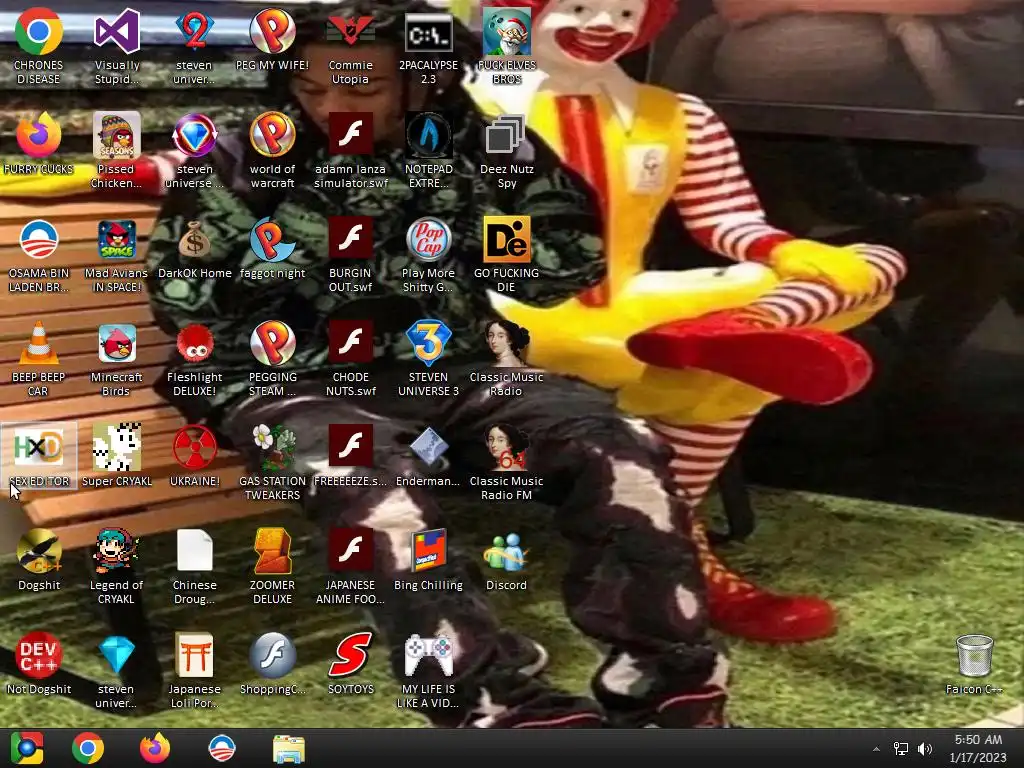The width and height of the screenshot is (1024, 768).
Task: Open the Not Dogshit DEV C++ icon
Action: 39,655
